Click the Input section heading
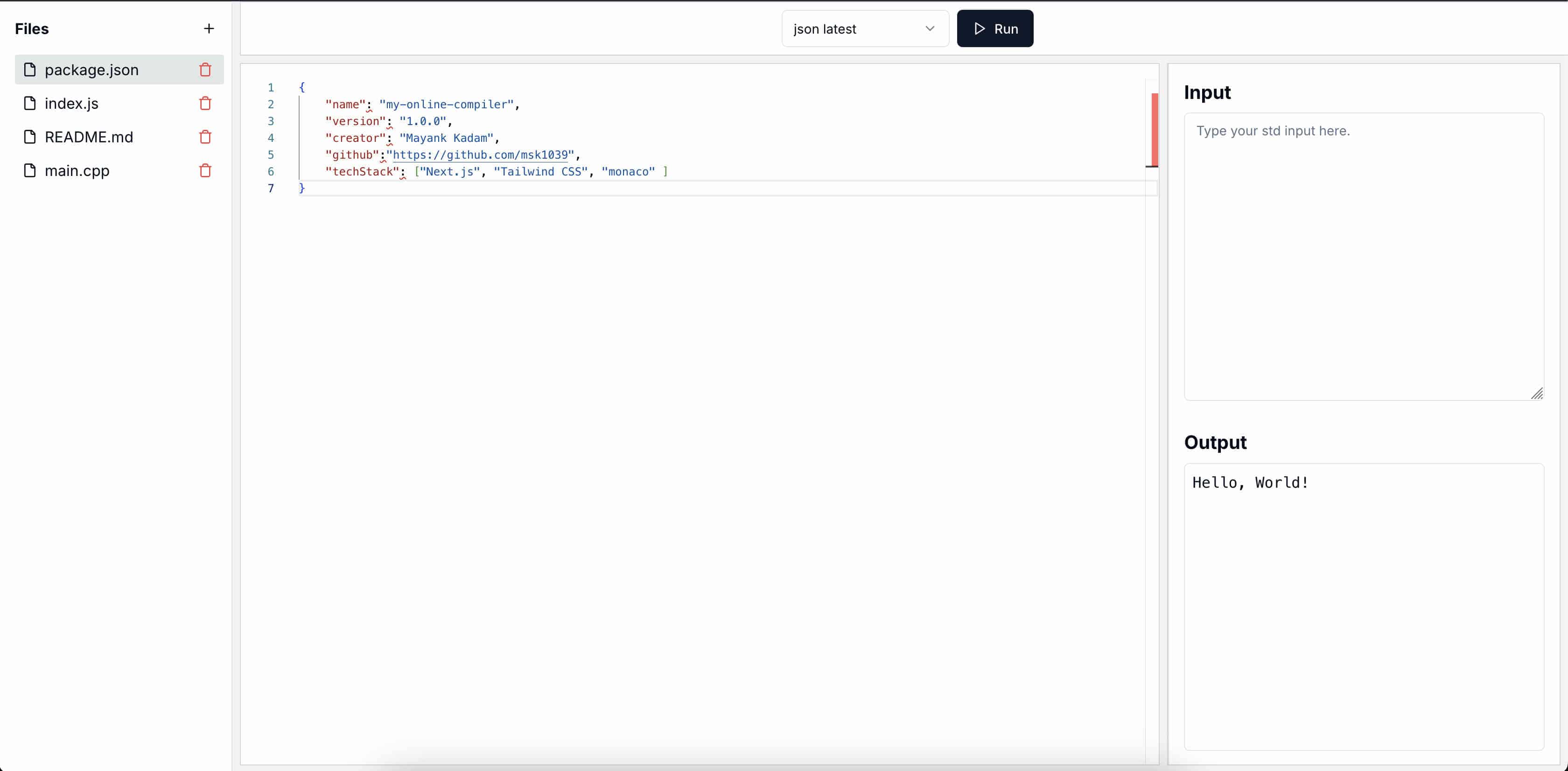The width and height of the screenshot is (1568, 771). (1207, 92)
